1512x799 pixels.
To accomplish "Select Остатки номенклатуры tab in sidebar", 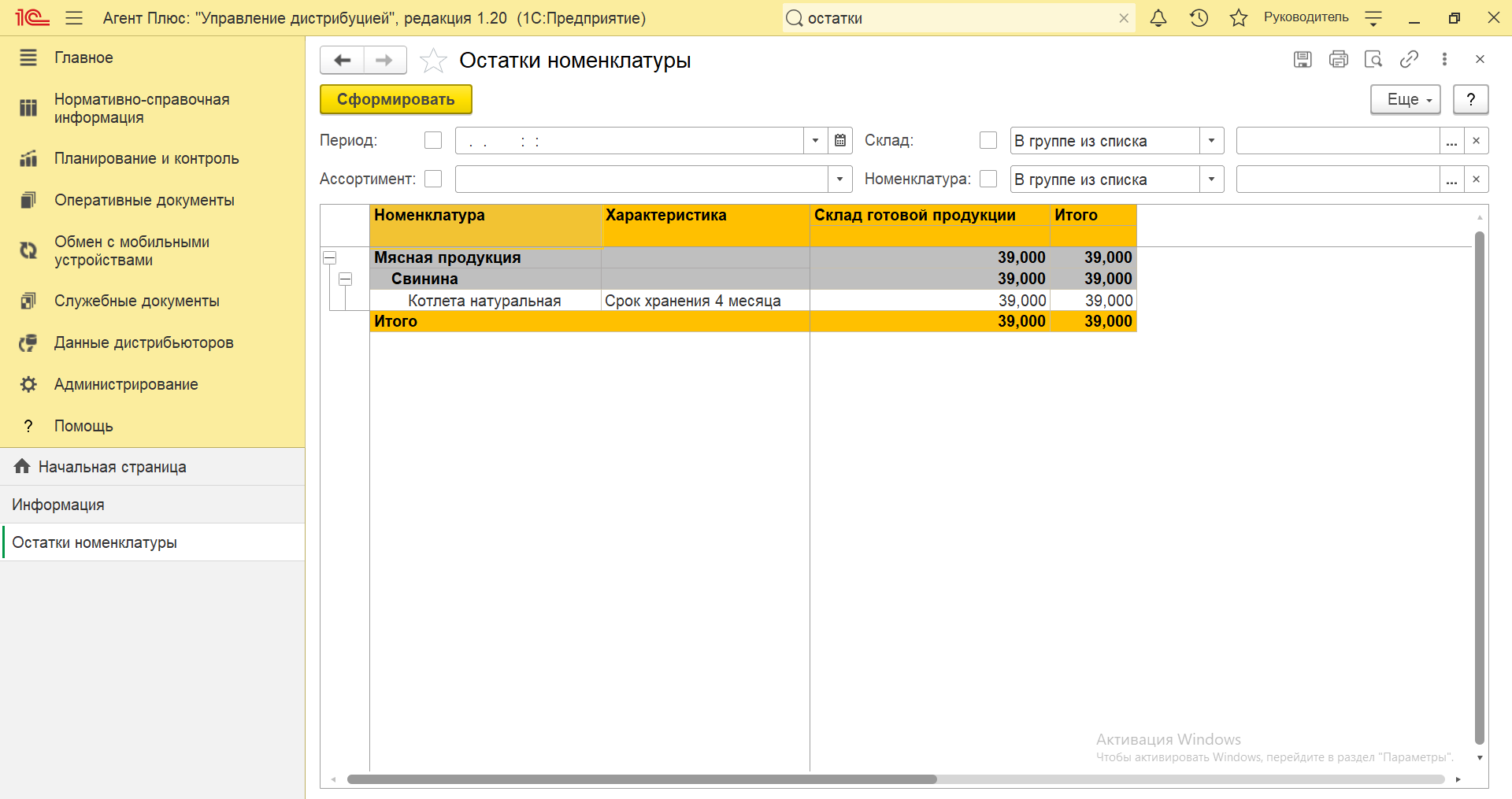I will pos(152,542).
